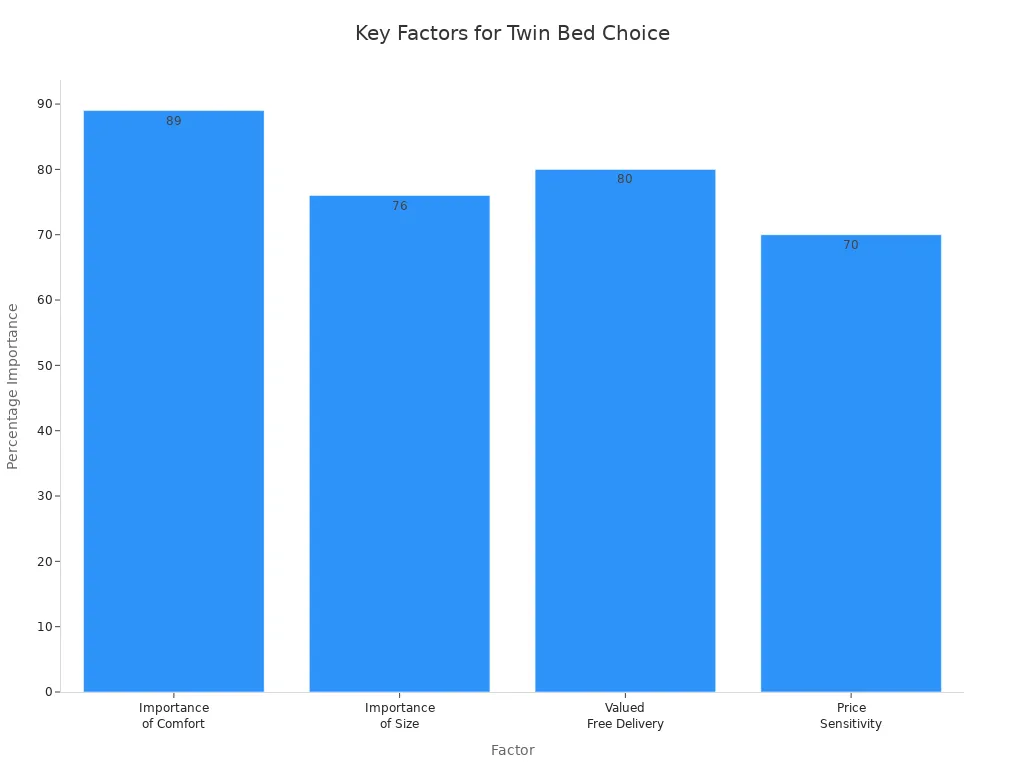Click the 80 value label
This screenshot has width=1024, height=768.
625,179
